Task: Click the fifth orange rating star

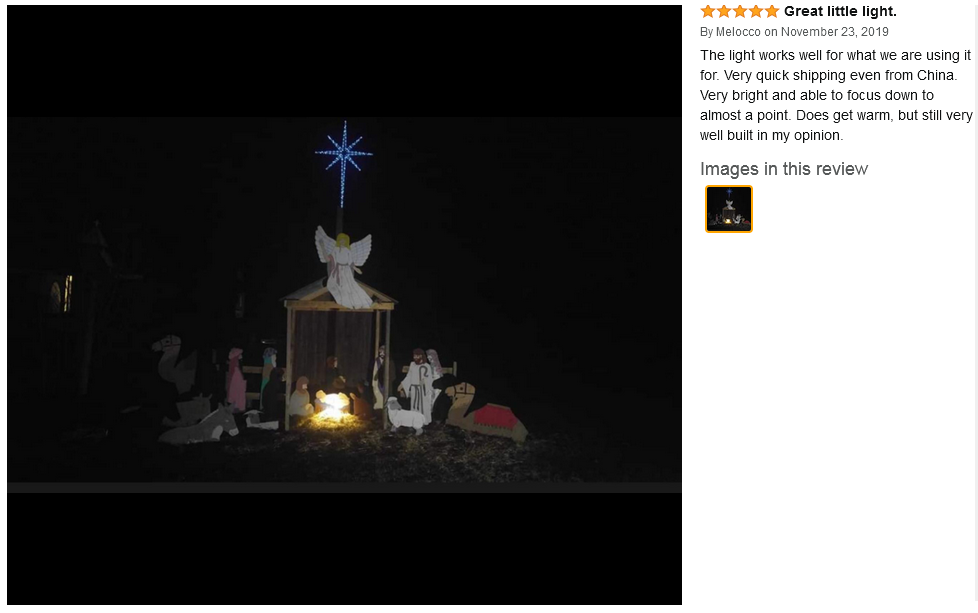Action: tap(772, 11)
